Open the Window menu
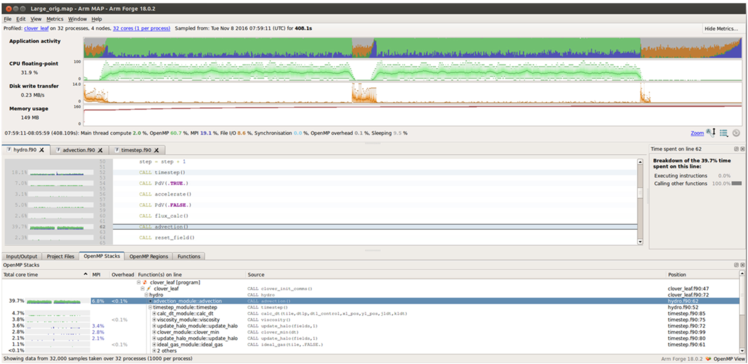 pyautogui.click(x=77, y=19)
